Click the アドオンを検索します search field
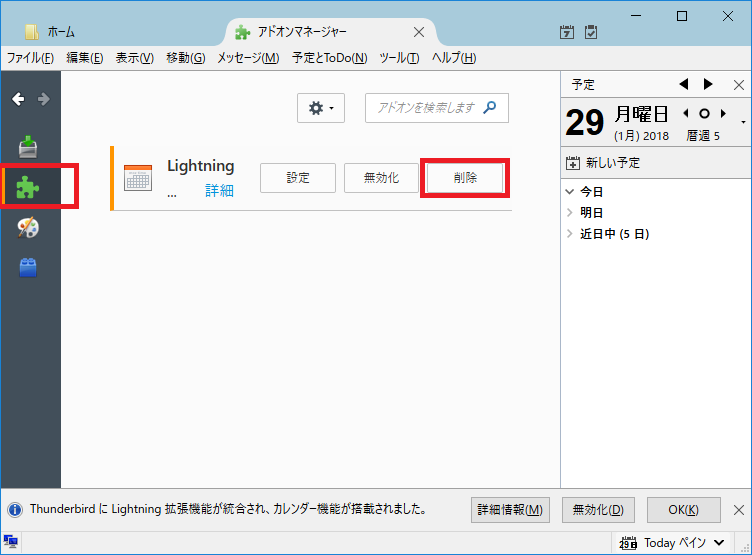The height and width of the screenshot is (555, 752). (436, 108)
